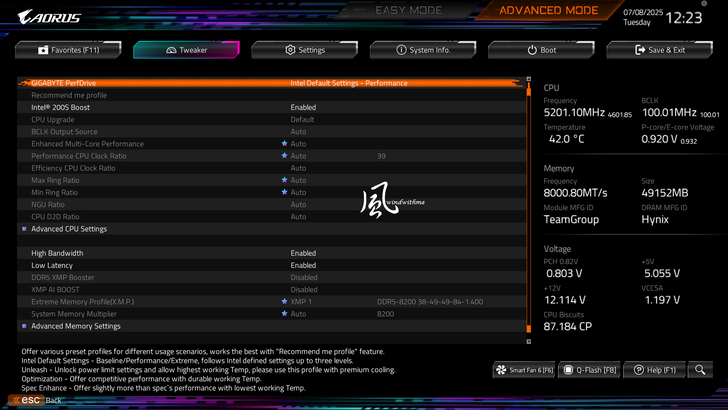Click star beside Enhanced Multi-Core Performance
728x410 pixels.
284,143
